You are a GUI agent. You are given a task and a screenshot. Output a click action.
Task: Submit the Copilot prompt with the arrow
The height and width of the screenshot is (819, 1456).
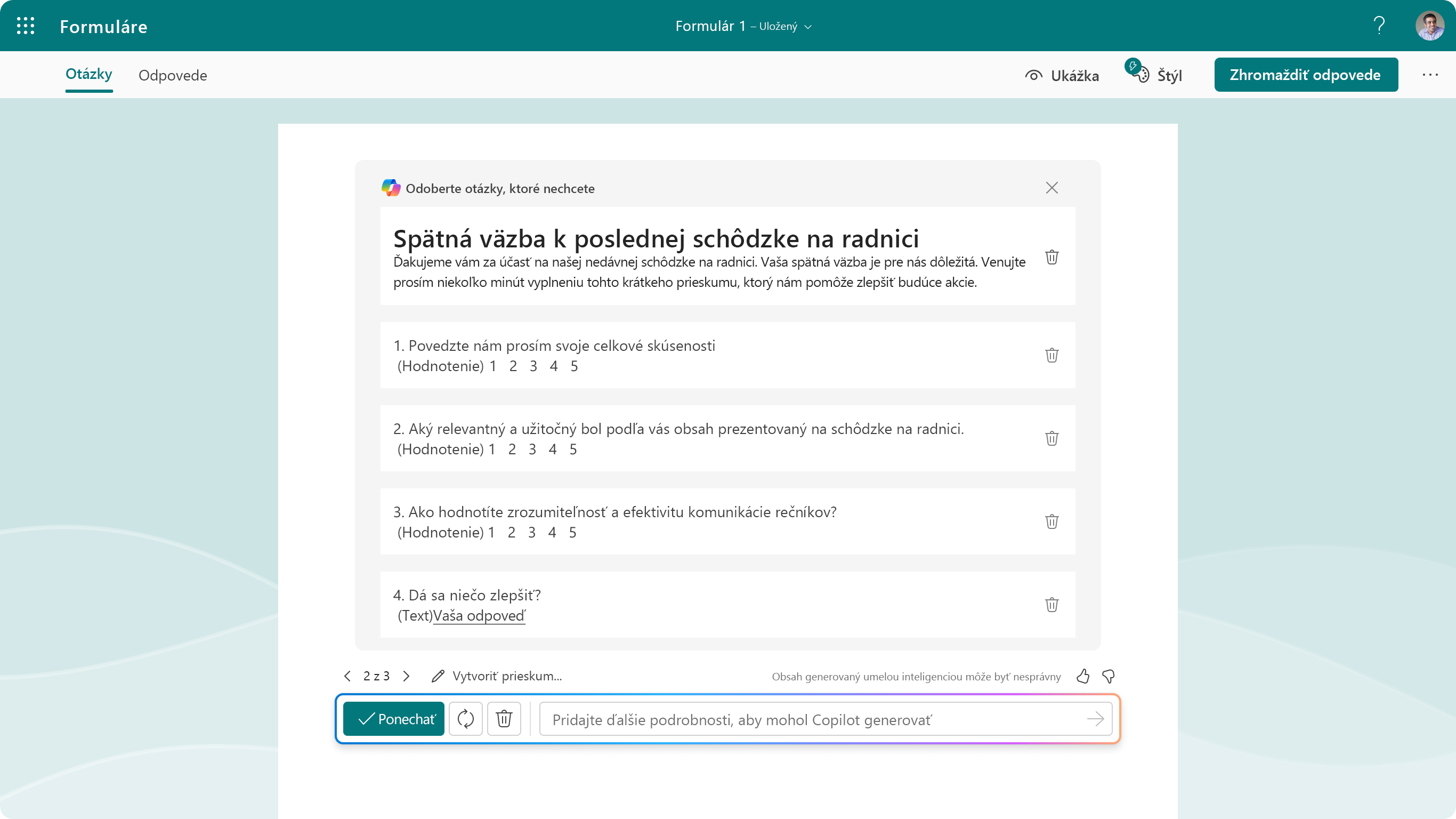pyautogui.click(x=1096, y=719)
